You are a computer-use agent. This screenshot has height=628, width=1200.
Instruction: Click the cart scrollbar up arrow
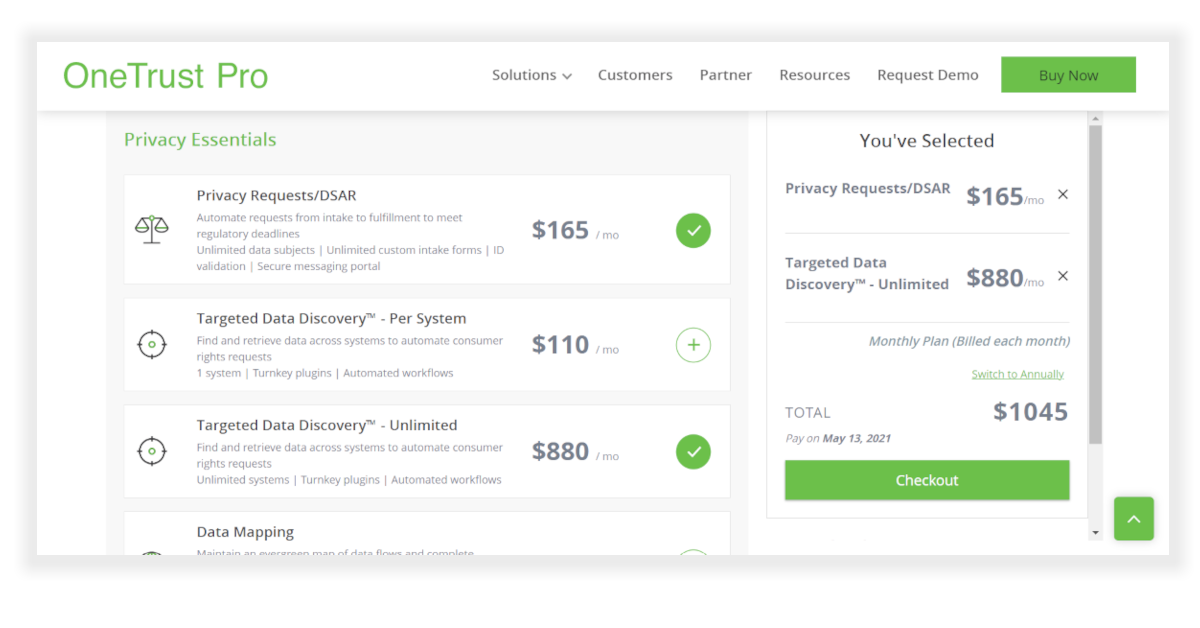(x=1095, y=118)
